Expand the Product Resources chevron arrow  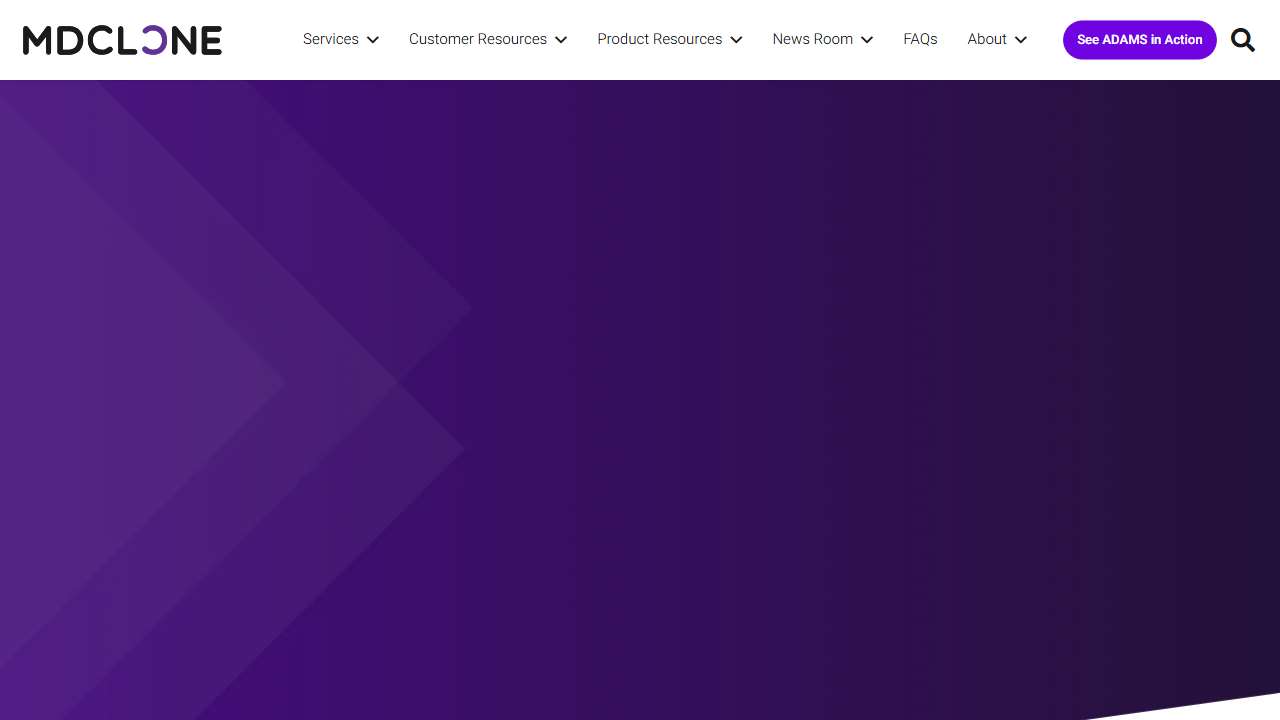pyautogui.click(x=736, y=40)
